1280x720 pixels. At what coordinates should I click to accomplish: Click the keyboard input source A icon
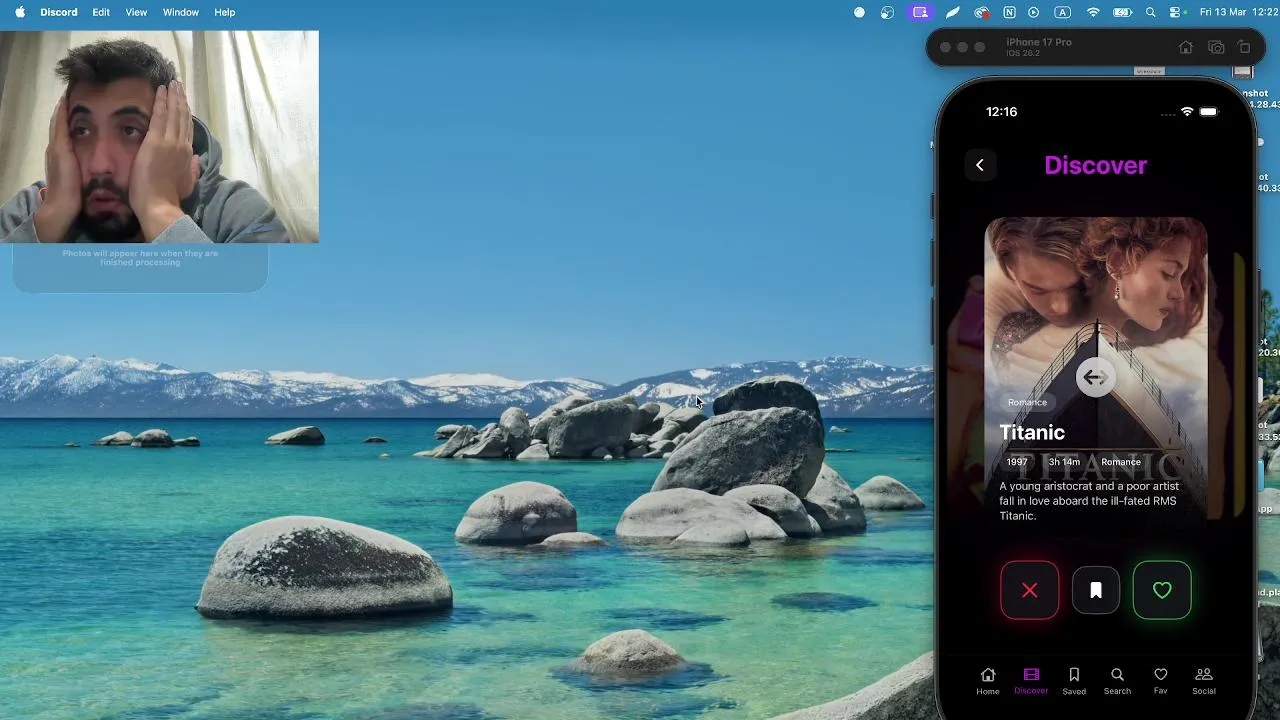tap(1063, 12)
